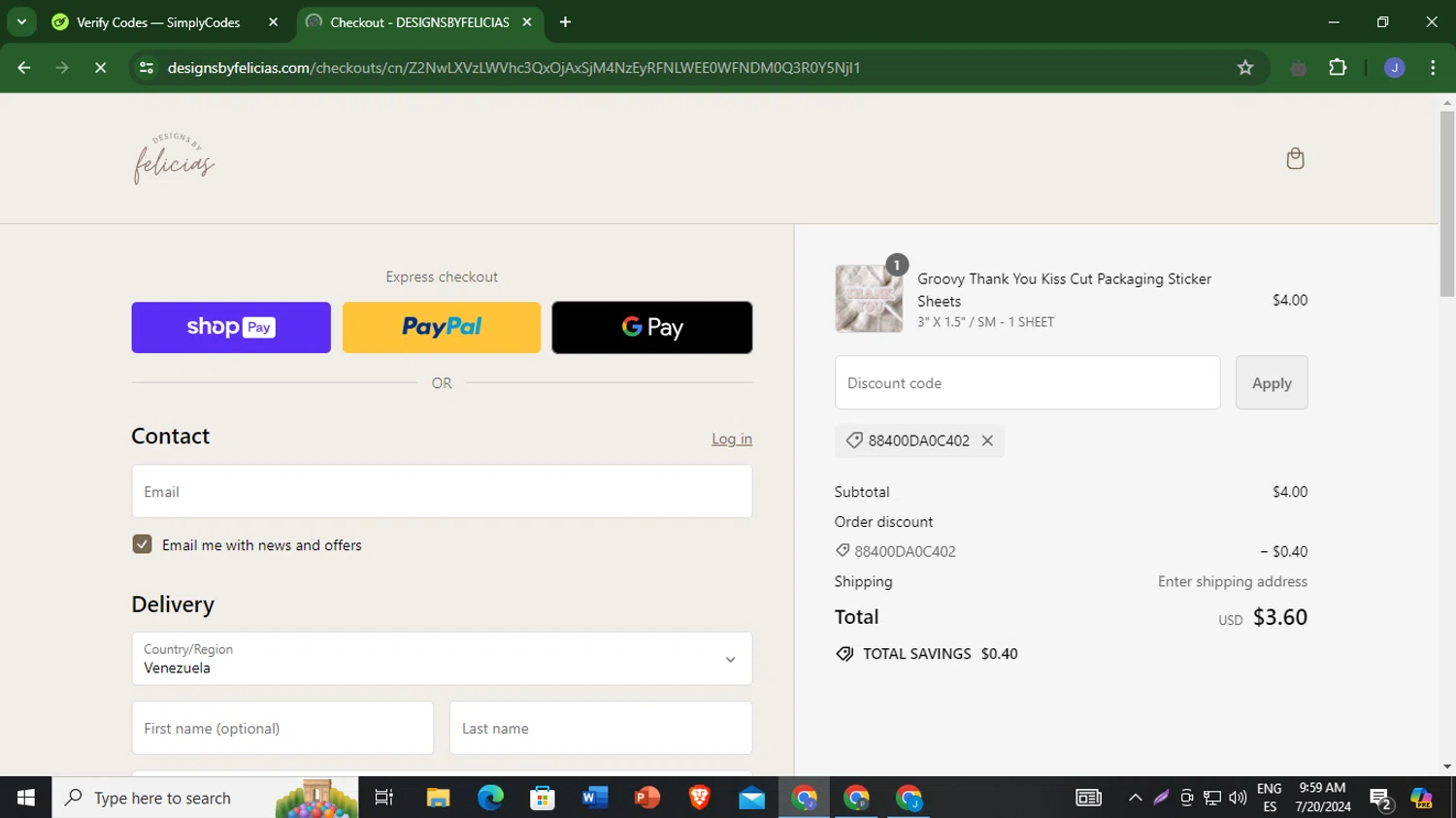Click the TOTAL SAVINGS $0.40 text
The height and width of the screenshot is (818, 1456).
point(941,654)
